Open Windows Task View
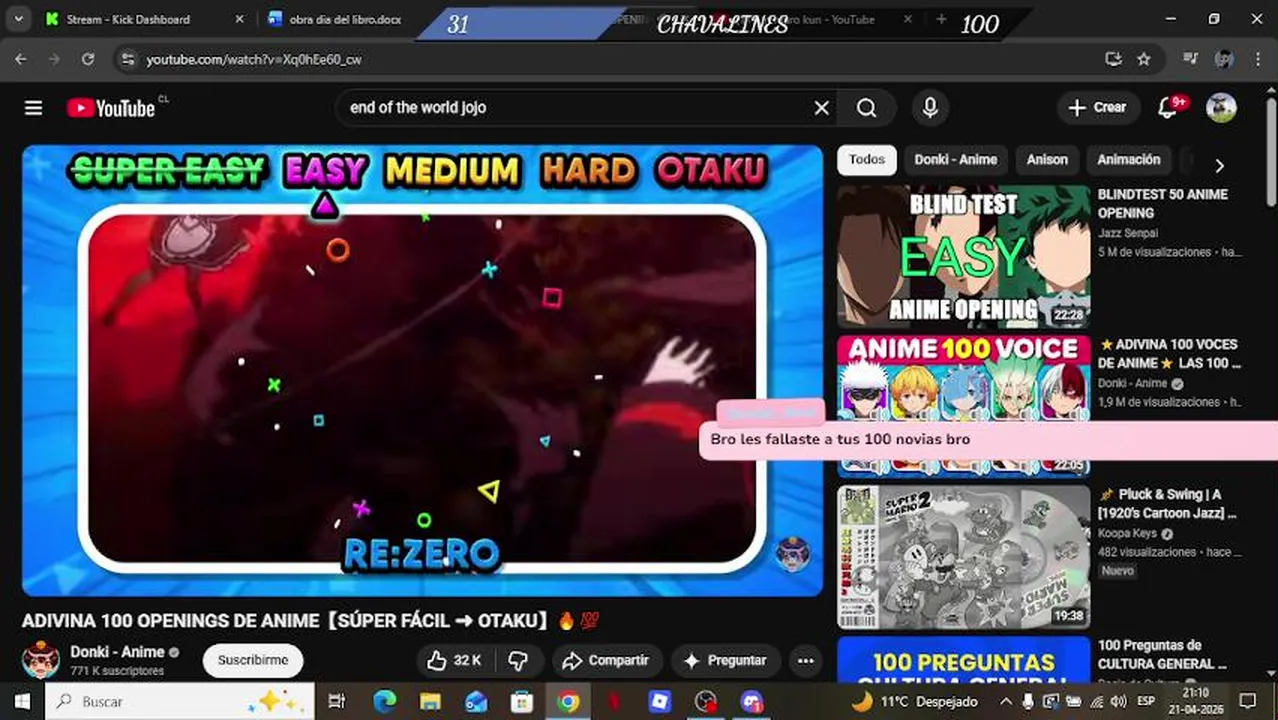1278x720 pixels. (337, 702)
